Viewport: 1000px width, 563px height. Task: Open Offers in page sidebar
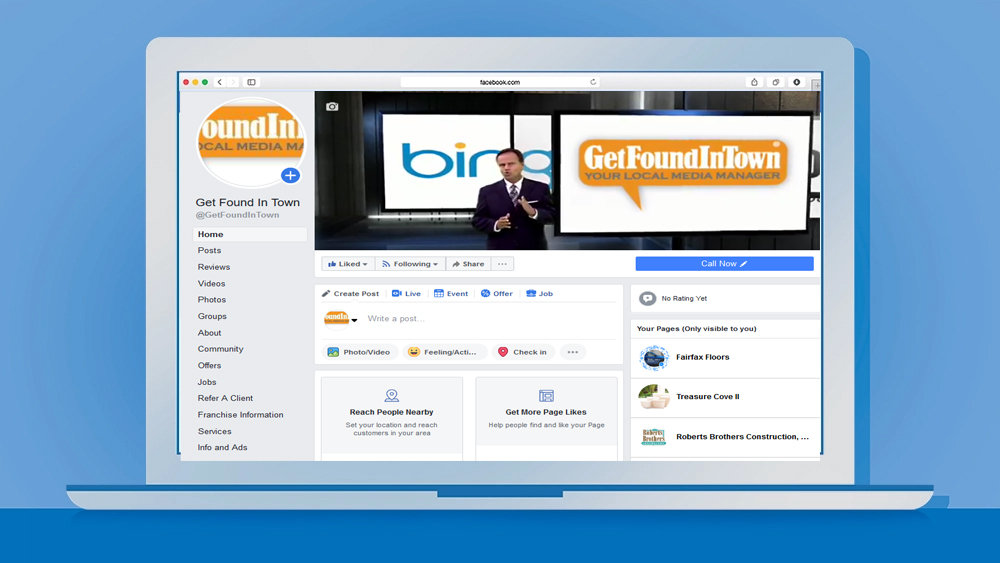(209, 365)
